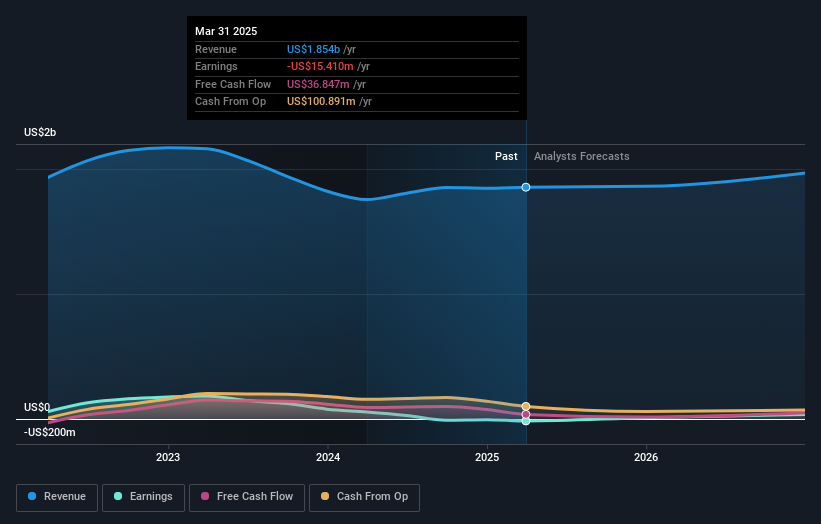Viewport: 821px width, 524px height.
Task: Click the US$2b y-axis label
Action: pyautogui.click(x=40, y=132)
